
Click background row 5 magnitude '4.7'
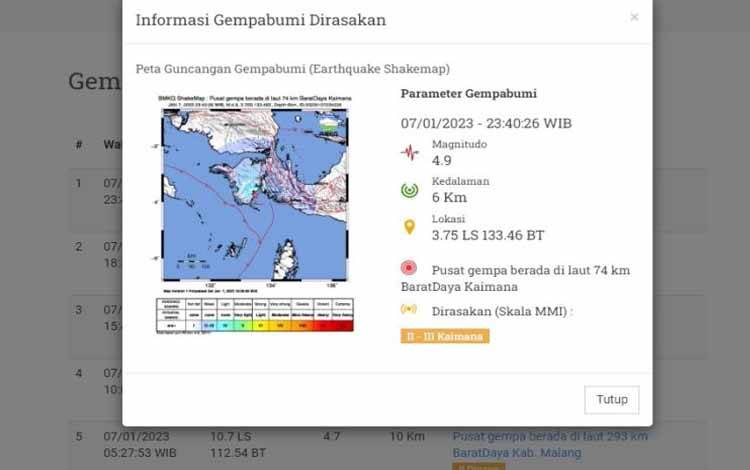[x=331, y=436]
